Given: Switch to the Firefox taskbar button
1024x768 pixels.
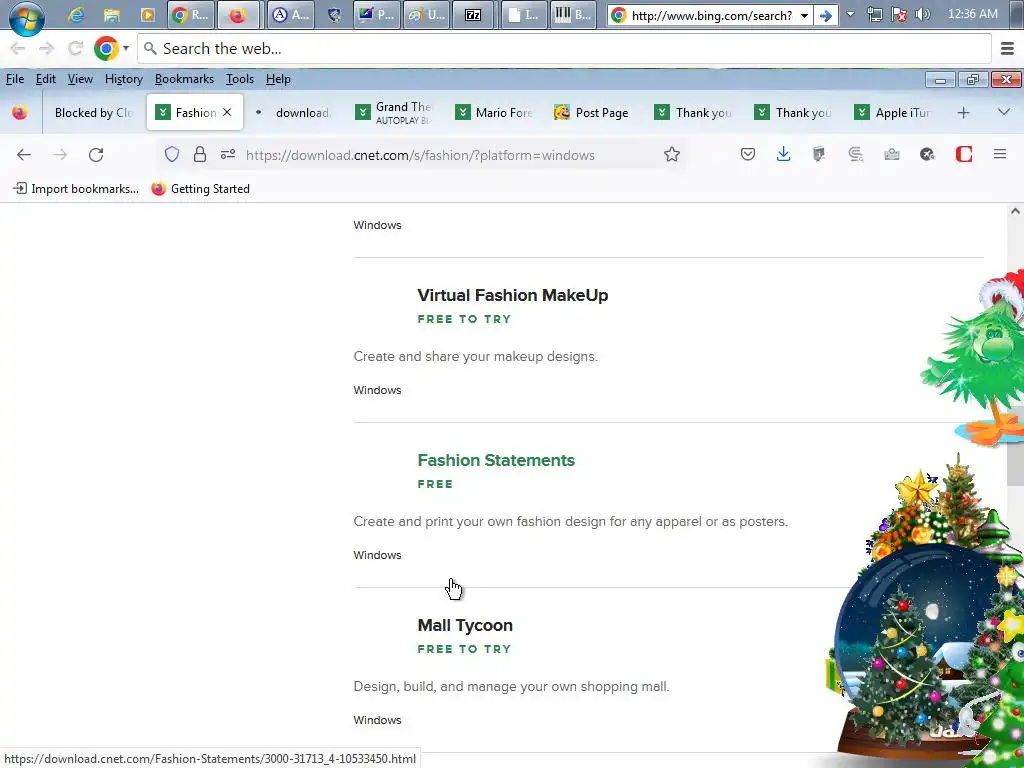Looking at the screenshot, I should 238,15.
